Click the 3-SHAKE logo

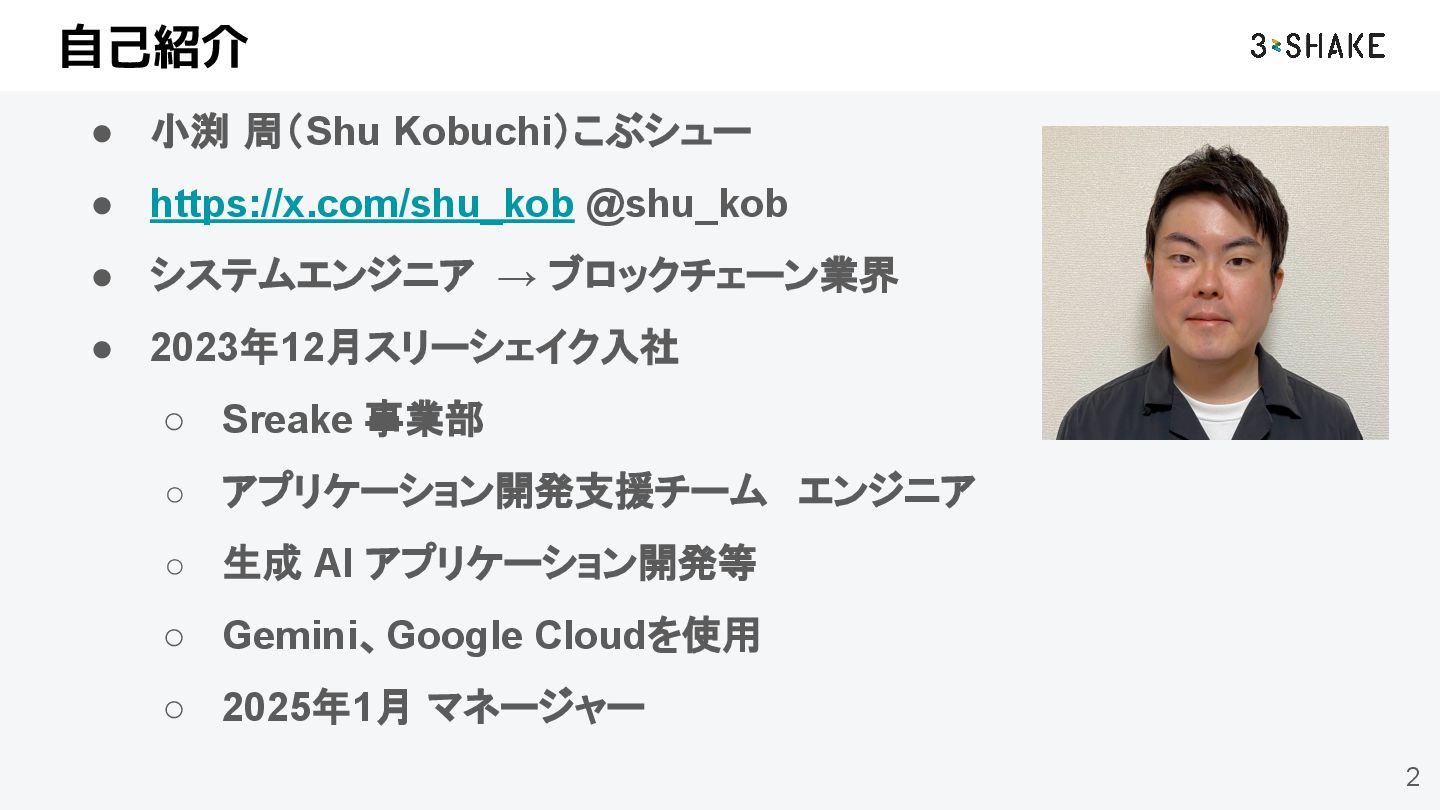pos(1317,46)
